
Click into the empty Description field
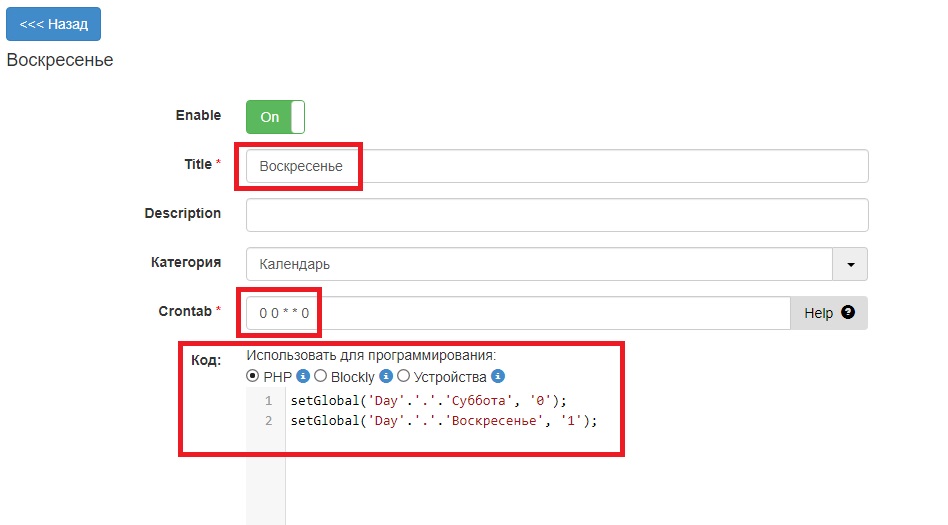(x=556, y=215)
